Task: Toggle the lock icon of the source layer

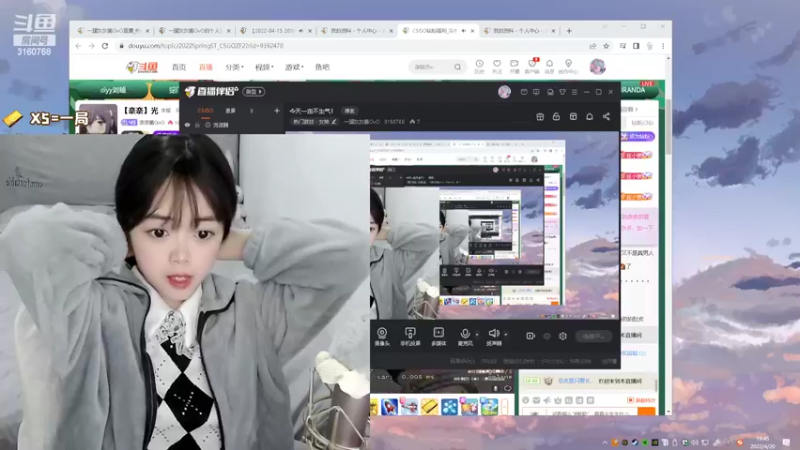Action: [x=197, y=124]
